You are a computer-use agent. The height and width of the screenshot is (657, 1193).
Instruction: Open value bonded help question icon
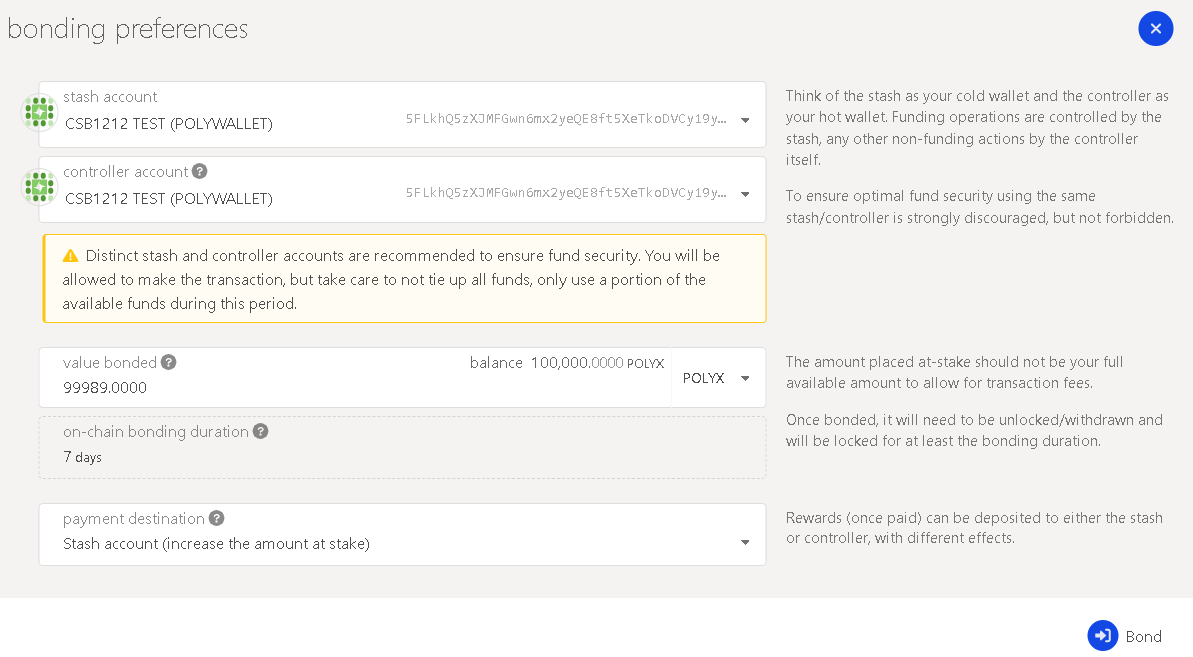(x=169, y=362)
